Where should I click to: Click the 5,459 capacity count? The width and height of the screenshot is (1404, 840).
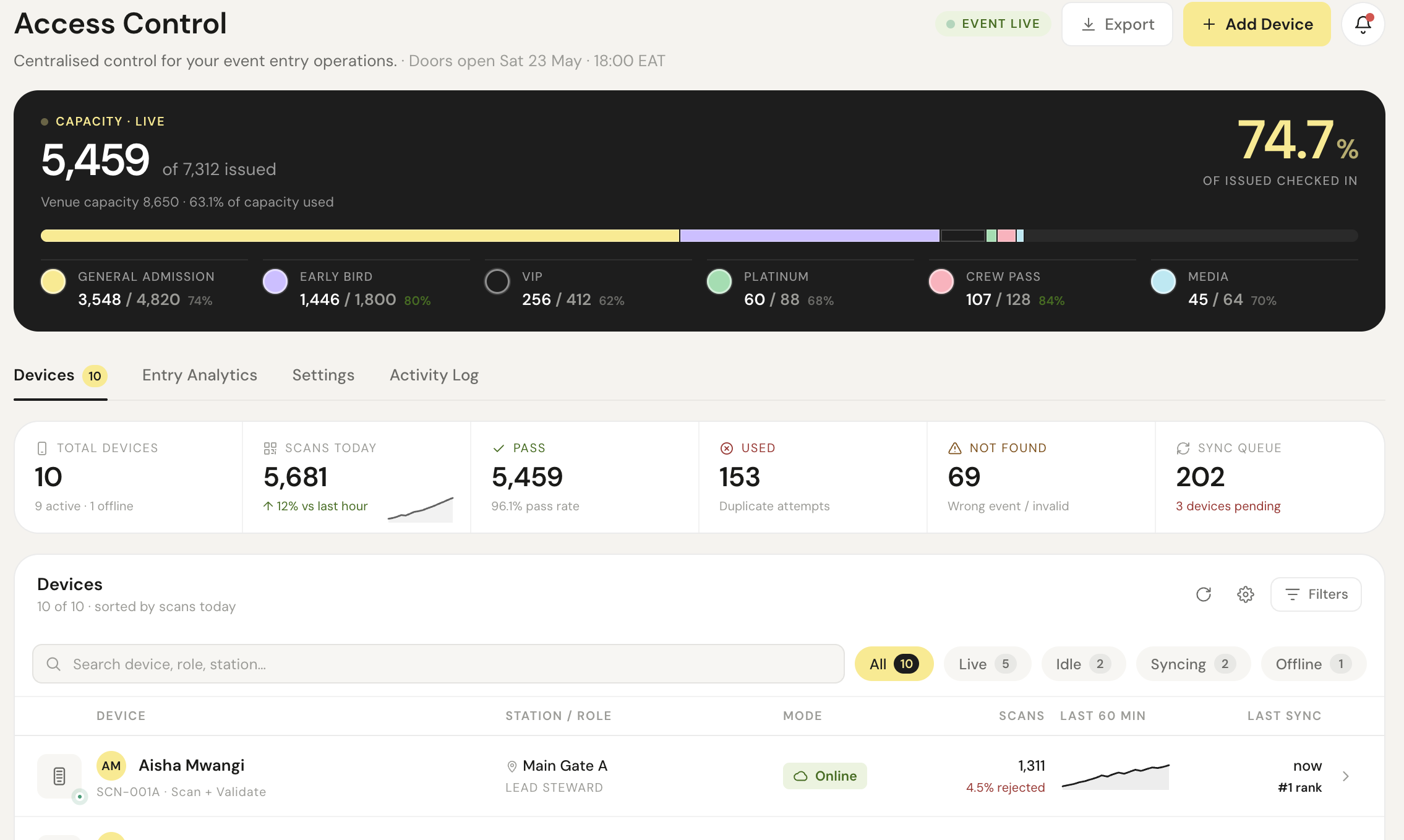[x=95, y=160]
